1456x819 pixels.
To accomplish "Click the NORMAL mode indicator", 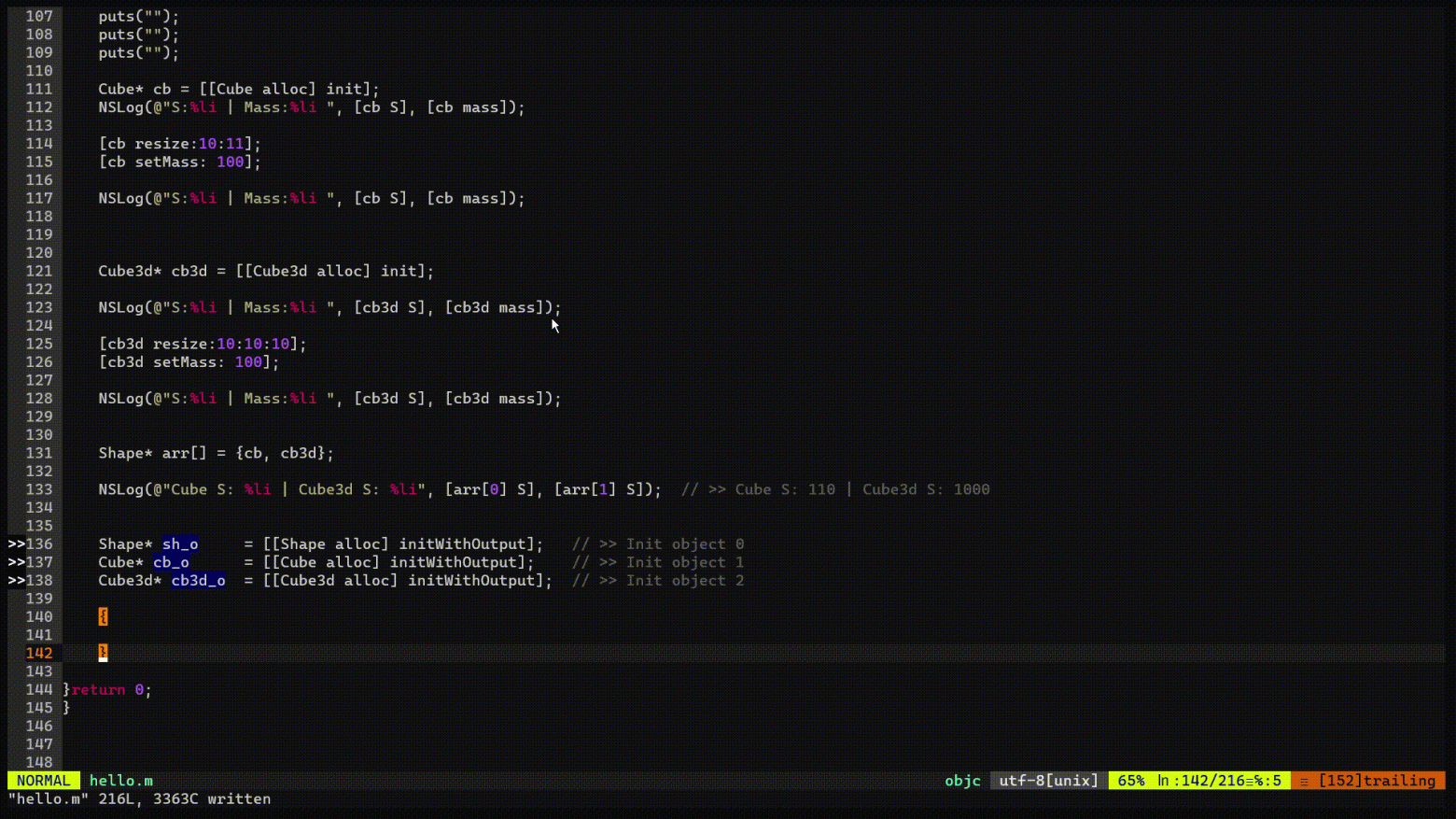I will [x=43, y=781].
